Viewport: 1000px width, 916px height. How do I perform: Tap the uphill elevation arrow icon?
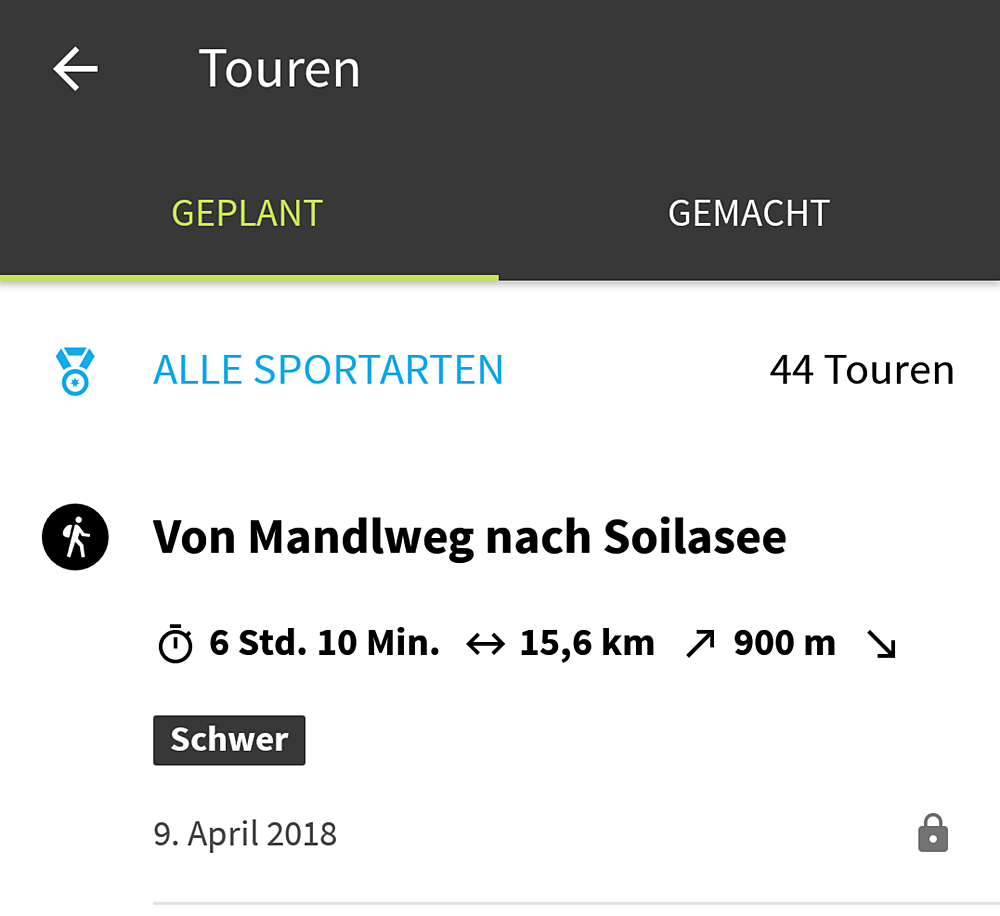(700, 643)
